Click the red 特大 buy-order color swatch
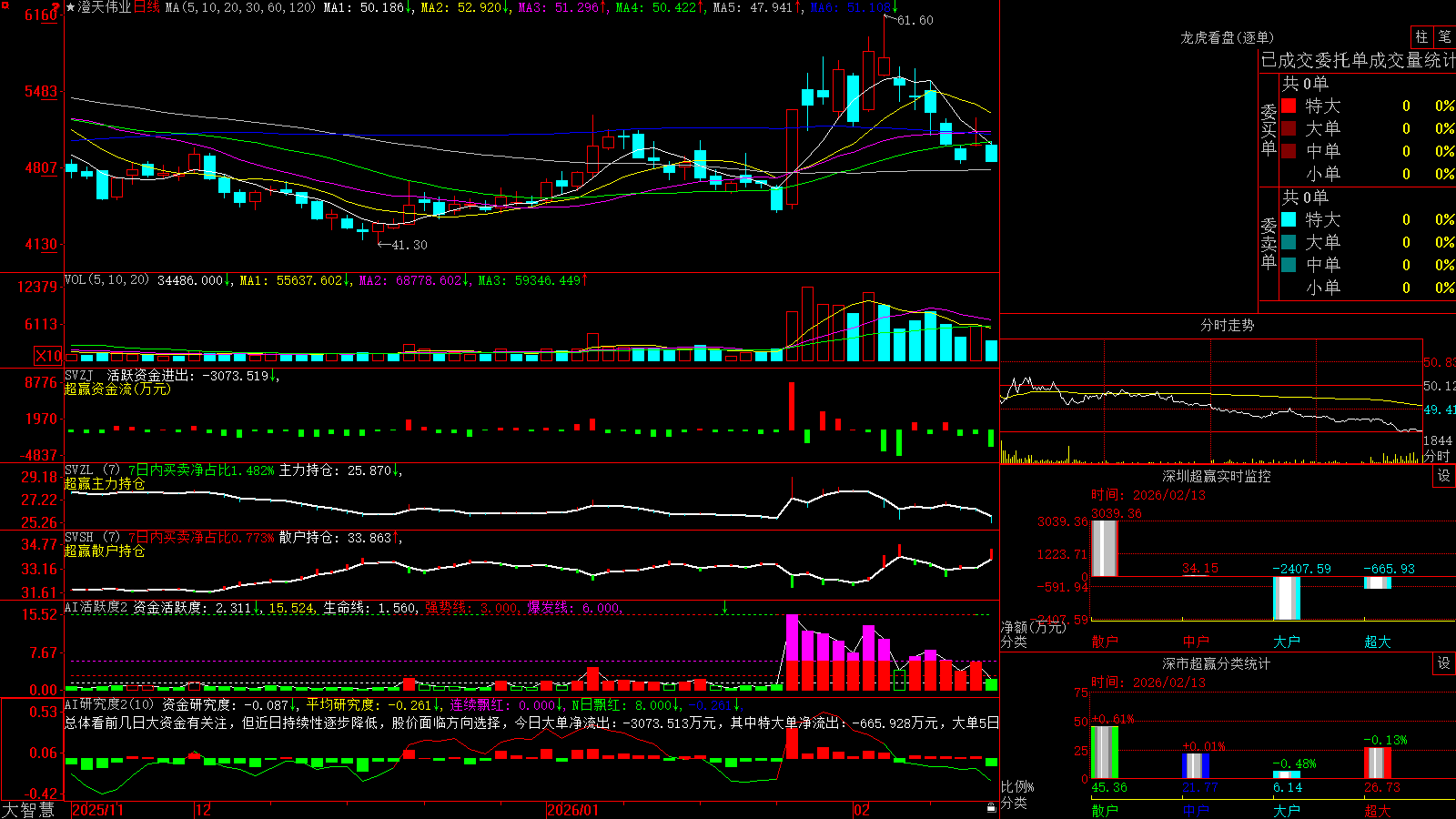 pos(1289,106)
